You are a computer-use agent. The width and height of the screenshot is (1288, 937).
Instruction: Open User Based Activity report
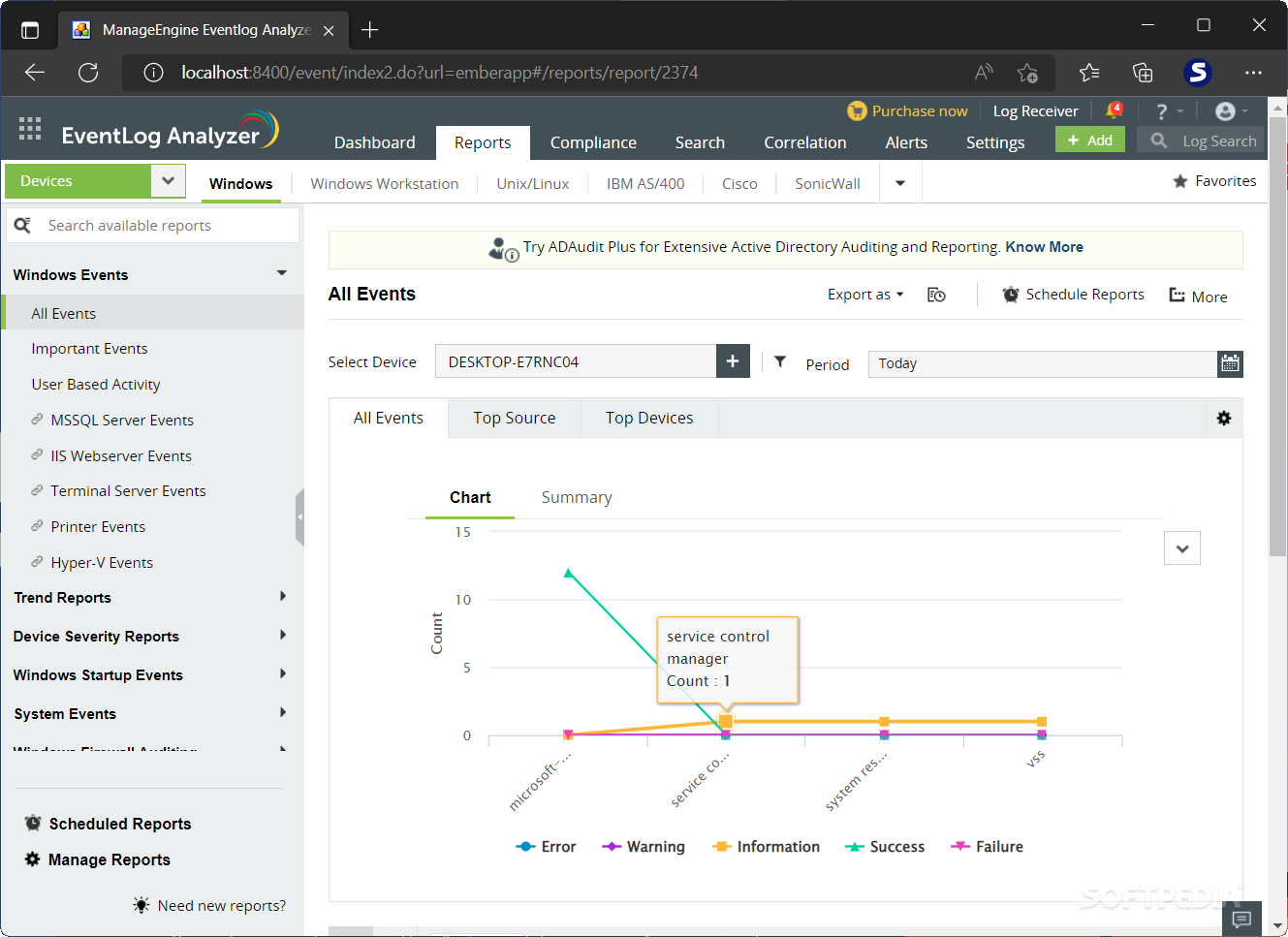pyautogui.click(x=95, y=385)
